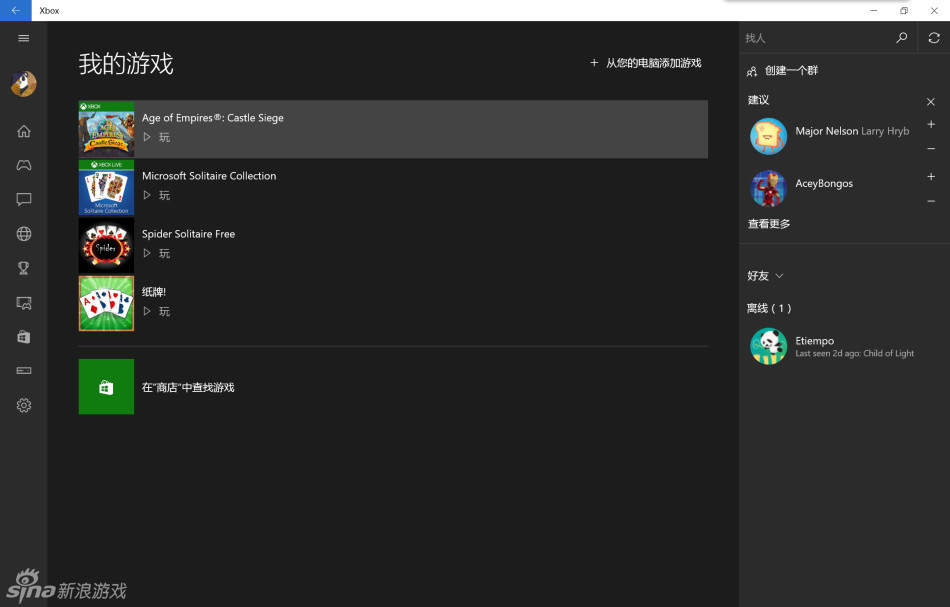Open the hamburger navigation menu
The image size is (950, 607).
click(x=24, y=38)
